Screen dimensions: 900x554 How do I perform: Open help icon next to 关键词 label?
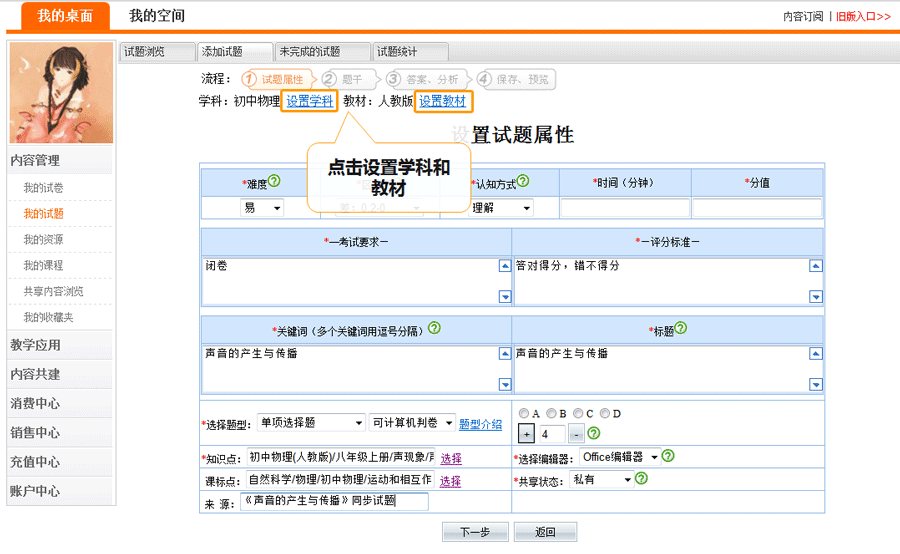(x=434, y=329)
